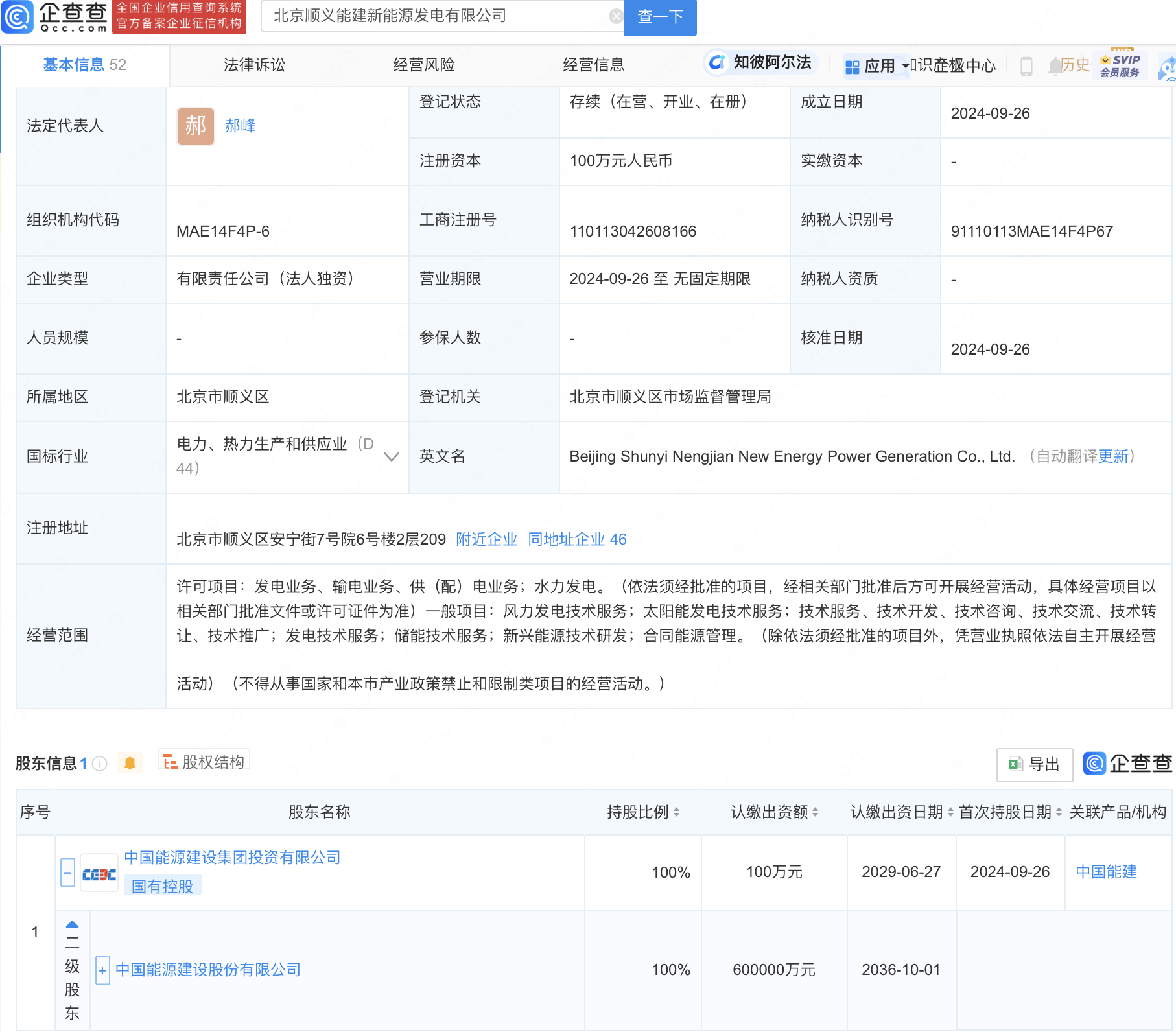Click the 600000万元 capital cell
This screenshot has width=1176, height=1032.
click(774, 970)
